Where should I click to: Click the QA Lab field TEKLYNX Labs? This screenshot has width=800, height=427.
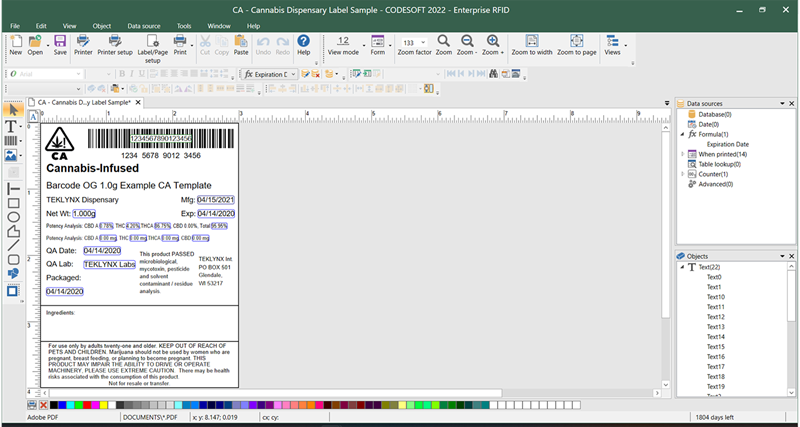[110, 264]
